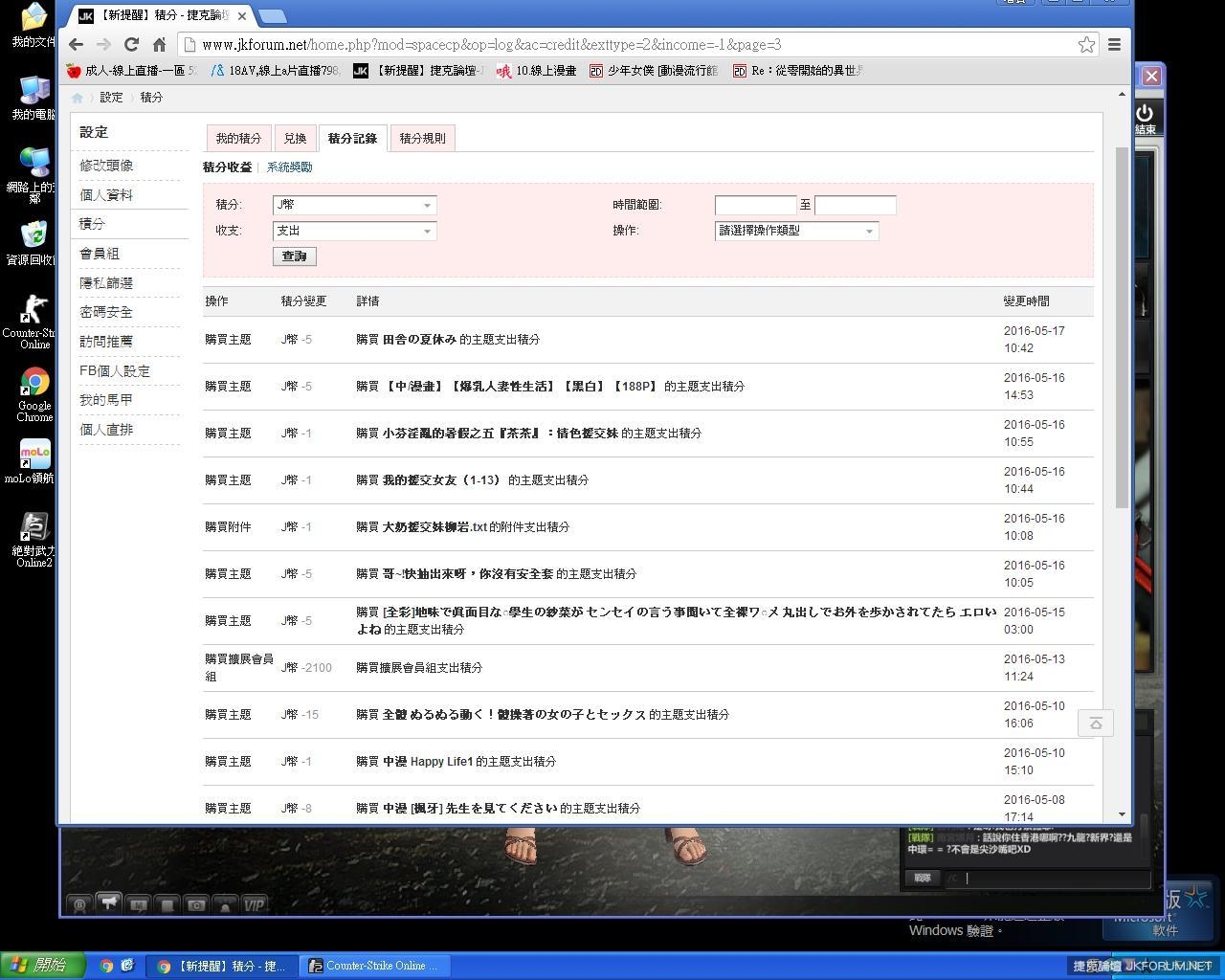Click Chrome quick launch icon in taskbar
Image resolution: width=1225 pixels, height=980 pixels.
click(x=106, y=966)
